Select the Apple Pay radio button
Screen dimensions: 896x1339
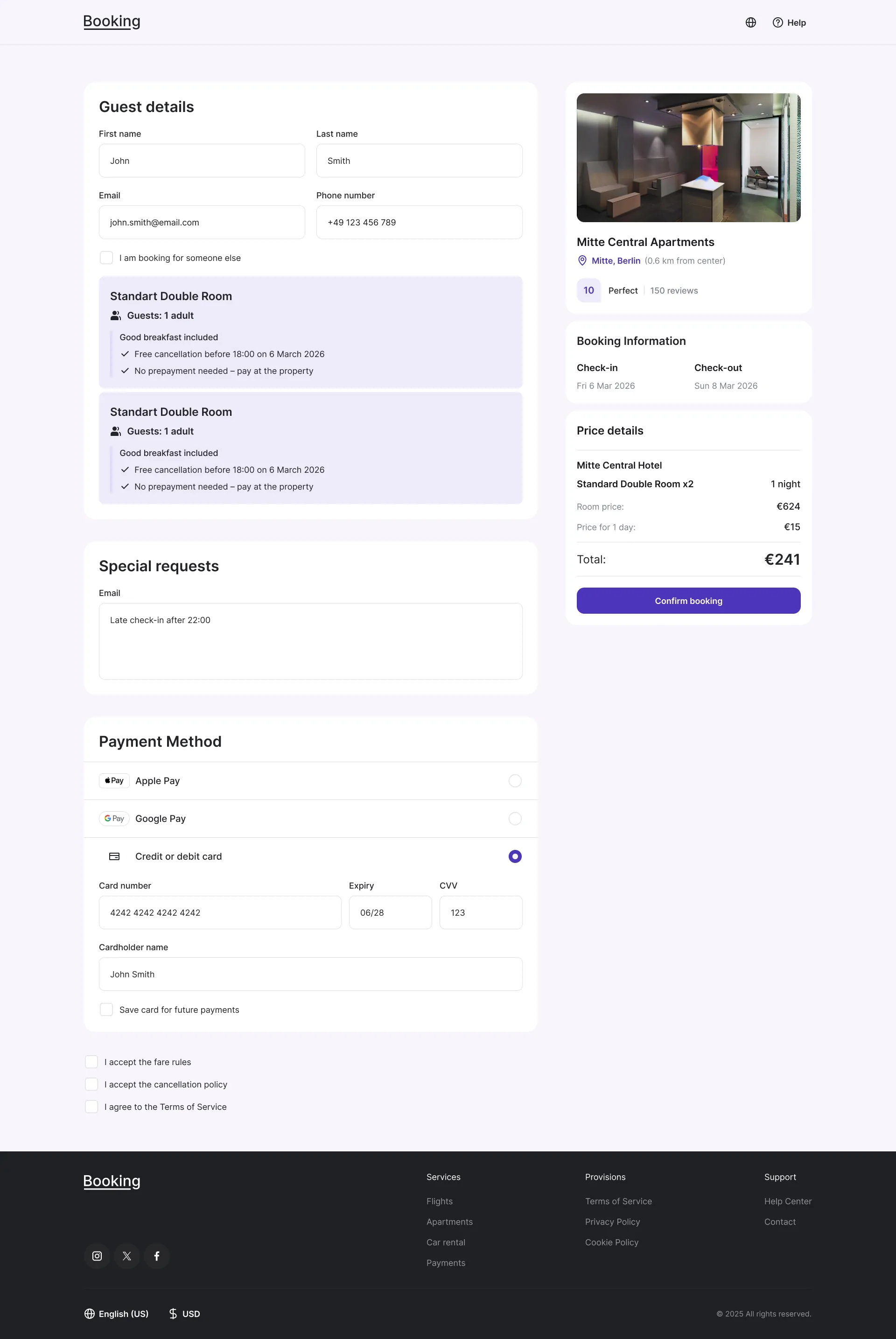pyautogui.click(x=515, y=781)
